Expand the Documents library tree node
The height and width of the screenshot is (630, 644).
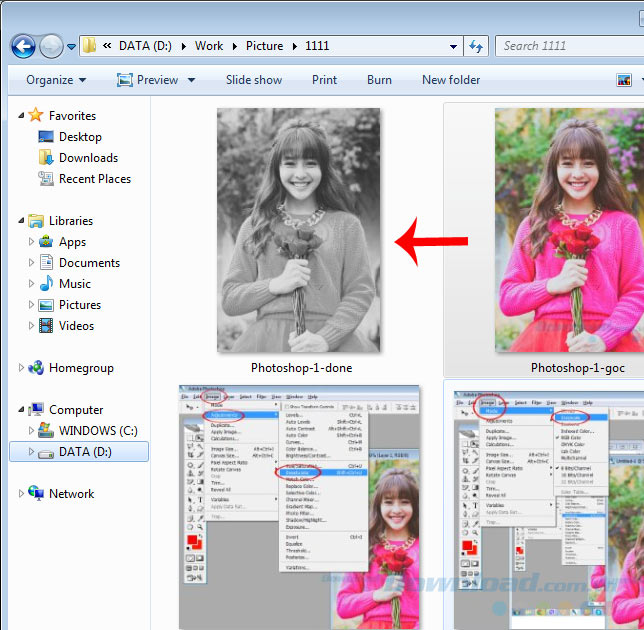pyautogui.click(x=31, y=263)
